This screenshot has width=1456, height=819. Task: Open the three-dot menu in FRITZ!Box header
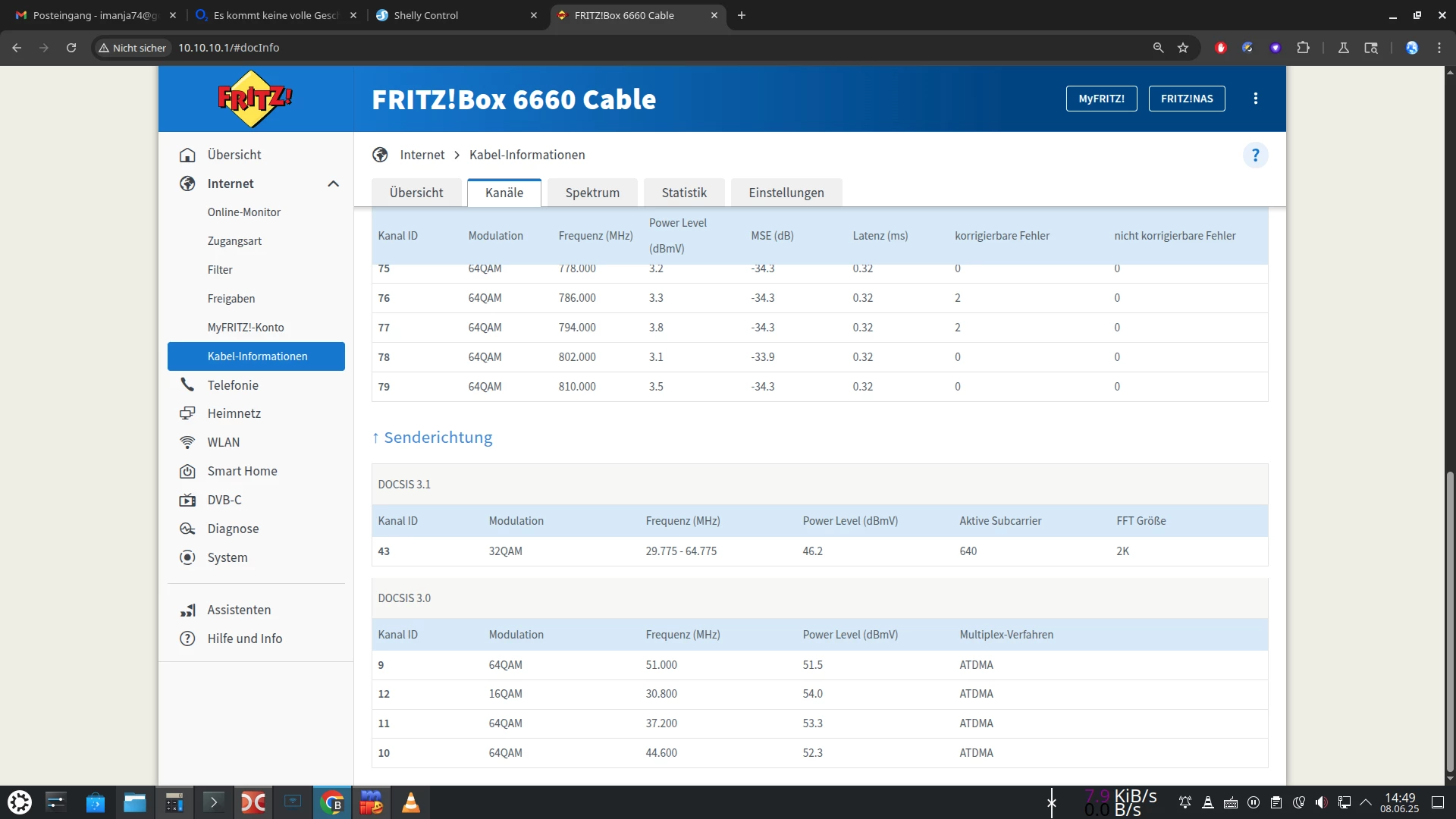1256,99
